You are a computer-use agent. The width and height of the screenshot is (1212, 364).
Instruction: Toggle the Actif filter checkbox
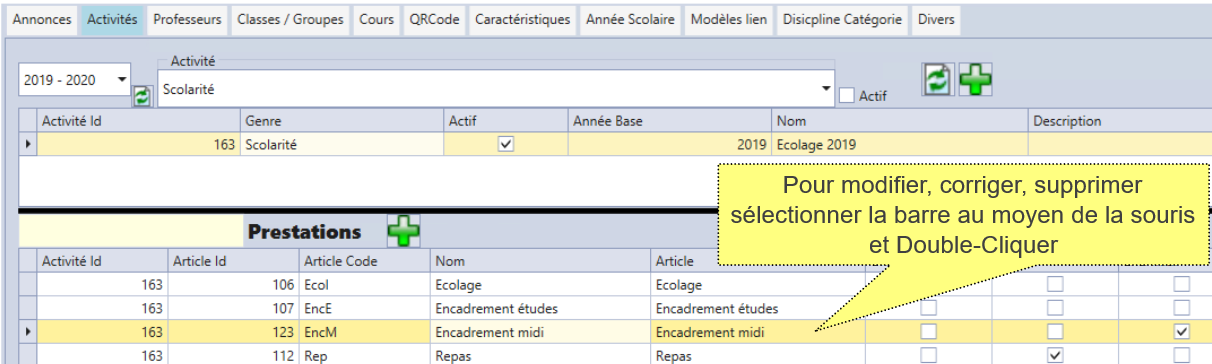coord(846,96)
